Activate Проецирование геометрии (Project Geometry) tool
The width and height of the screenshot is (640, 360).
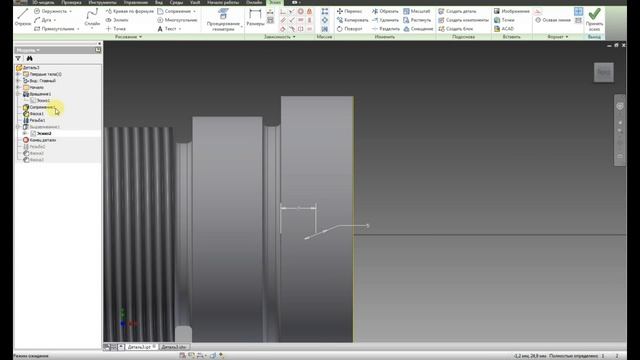223,20
